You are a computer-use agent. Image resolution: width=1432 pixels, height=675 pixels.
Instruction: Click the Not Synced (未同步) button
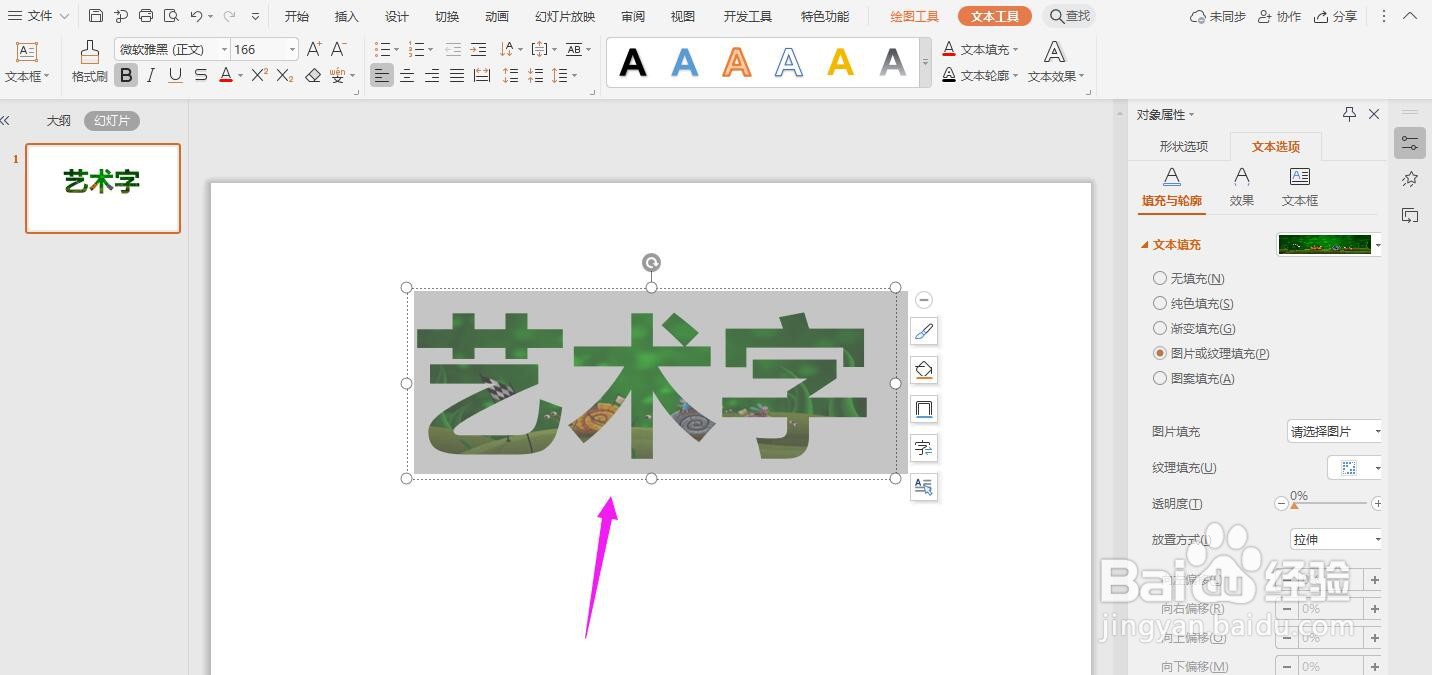tap(1218, 16)
